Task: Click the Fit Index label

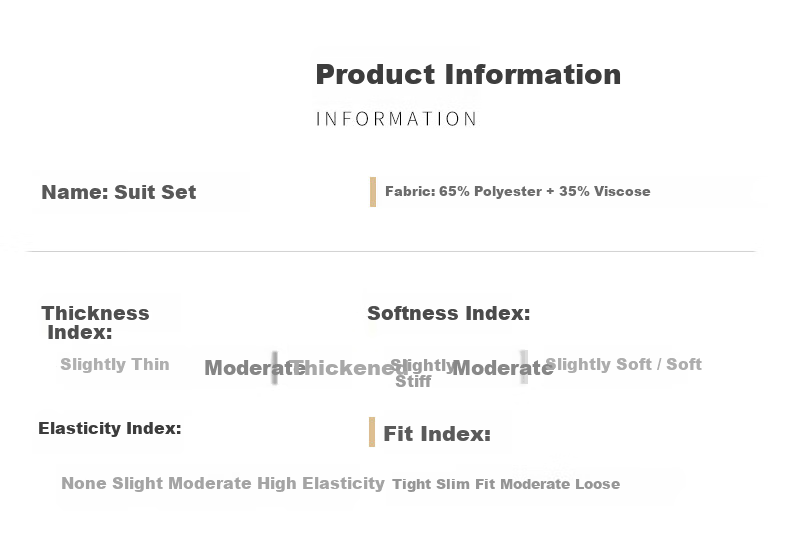Action: coord(437,434)
